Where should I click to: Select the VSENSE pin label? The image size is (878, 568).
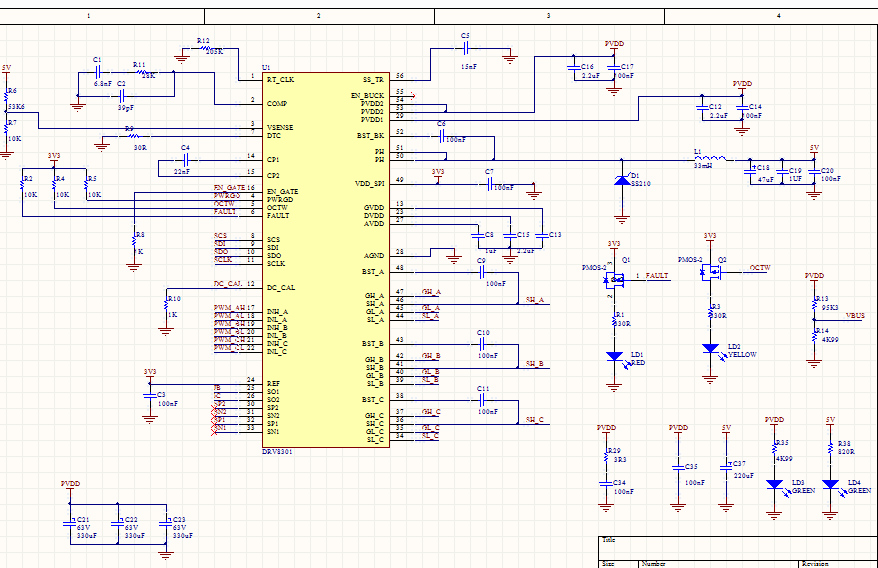(x=280, y=128)
